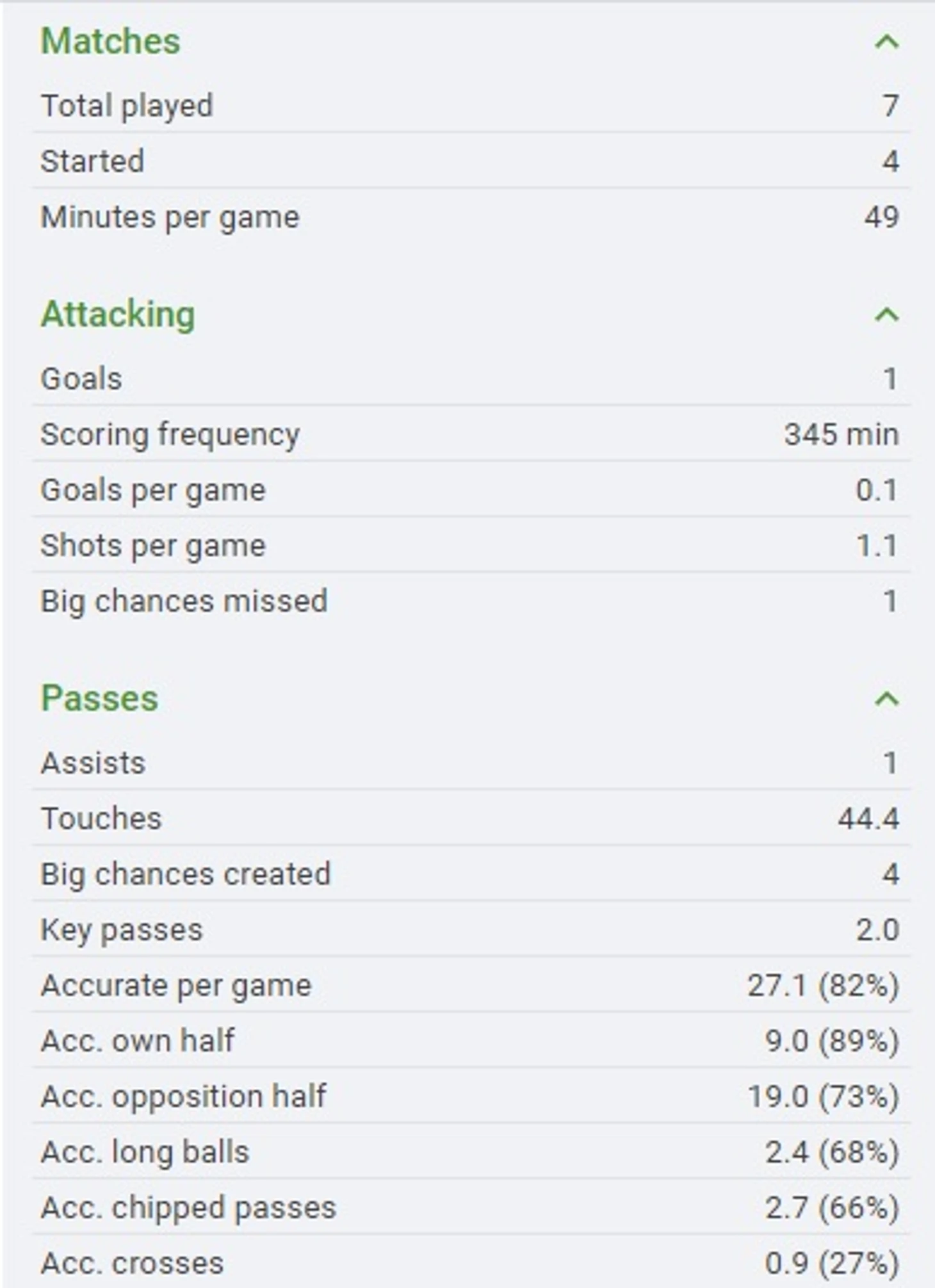
Task: Click the Matches section heading
Action: [x=111, y=41]
